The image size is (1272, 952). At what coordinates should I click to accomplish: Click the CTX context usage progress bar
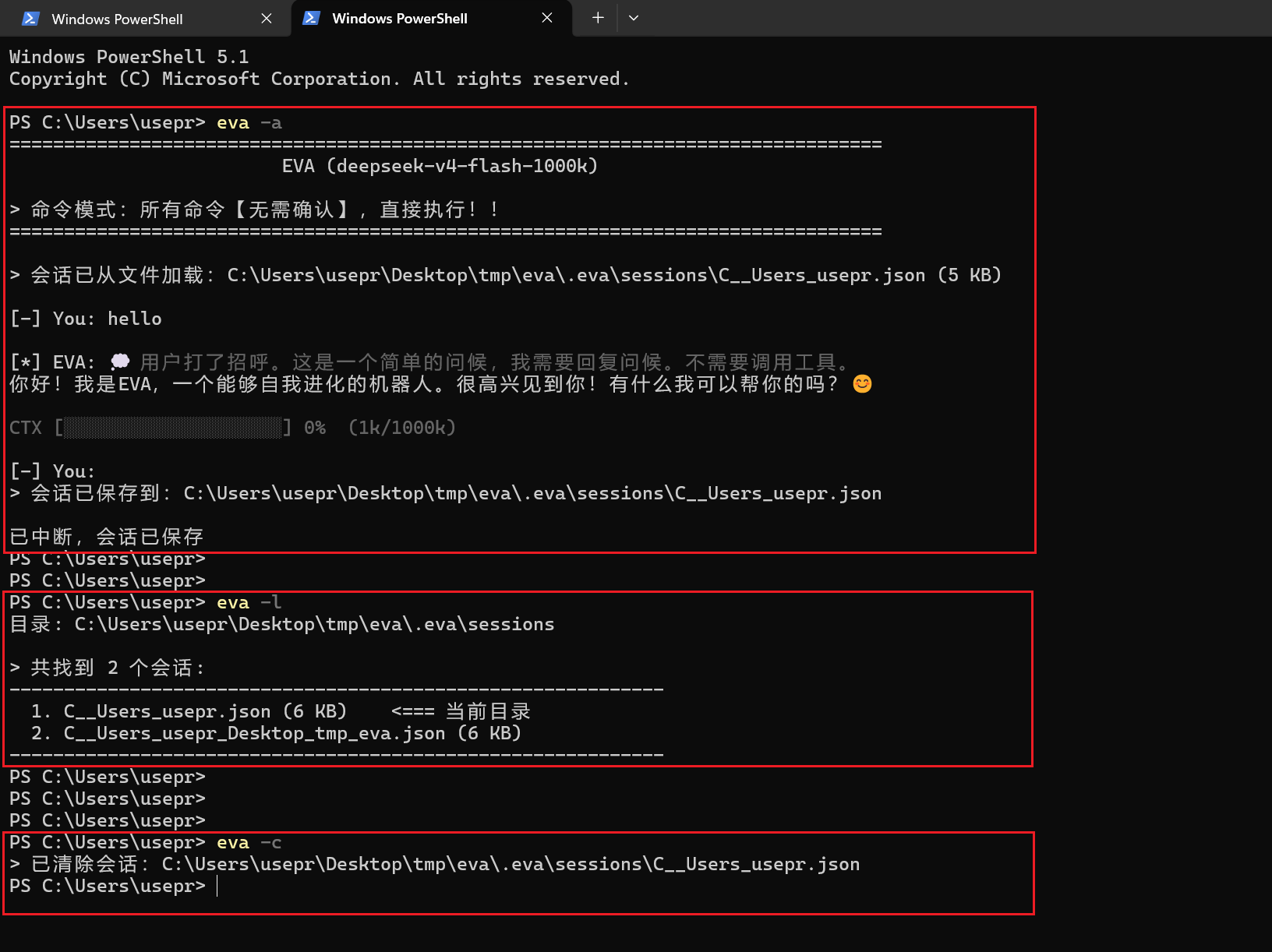tap(173, 428)
